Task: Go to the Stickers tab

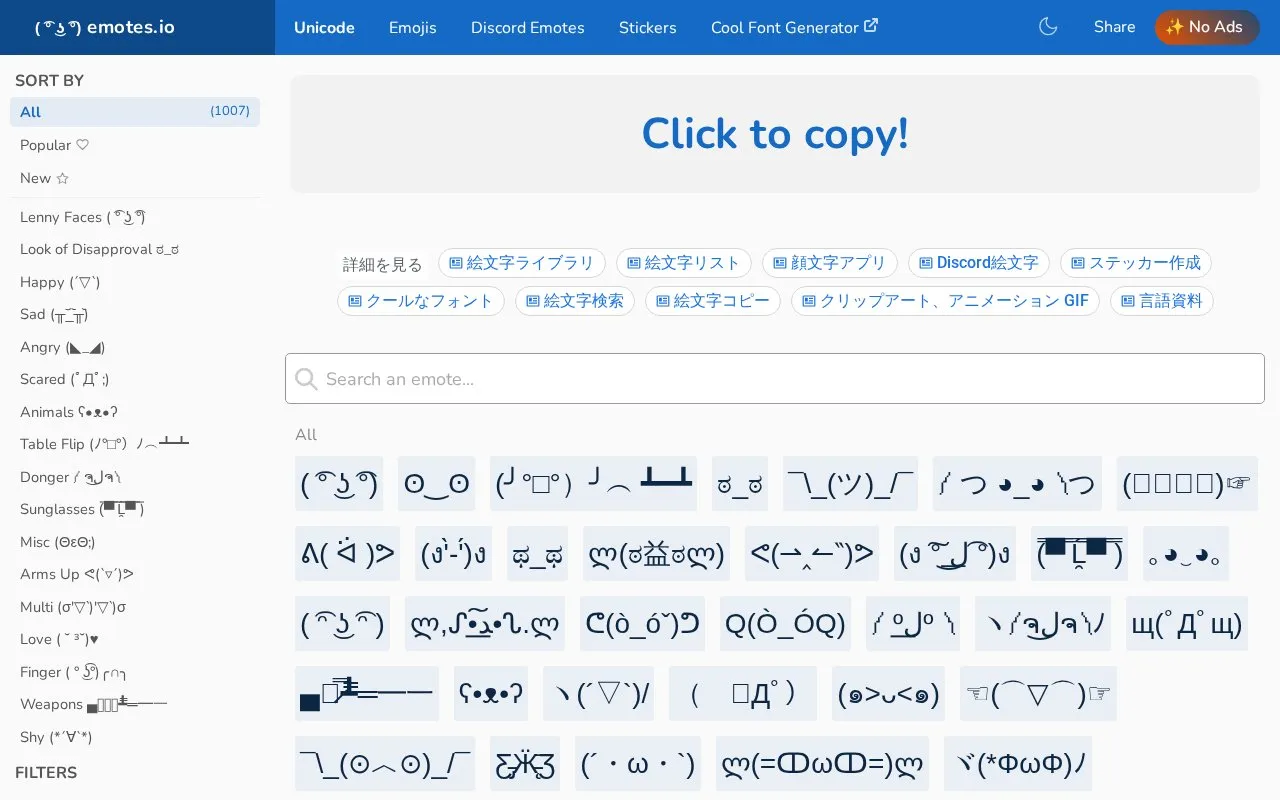Action: 648,27
